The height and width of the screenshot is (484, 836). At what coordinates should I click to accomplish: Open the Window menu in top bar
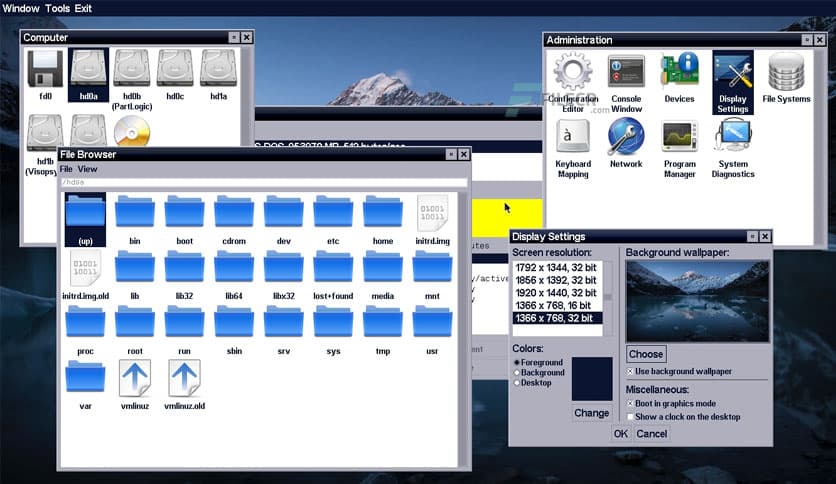pos(21,8)
